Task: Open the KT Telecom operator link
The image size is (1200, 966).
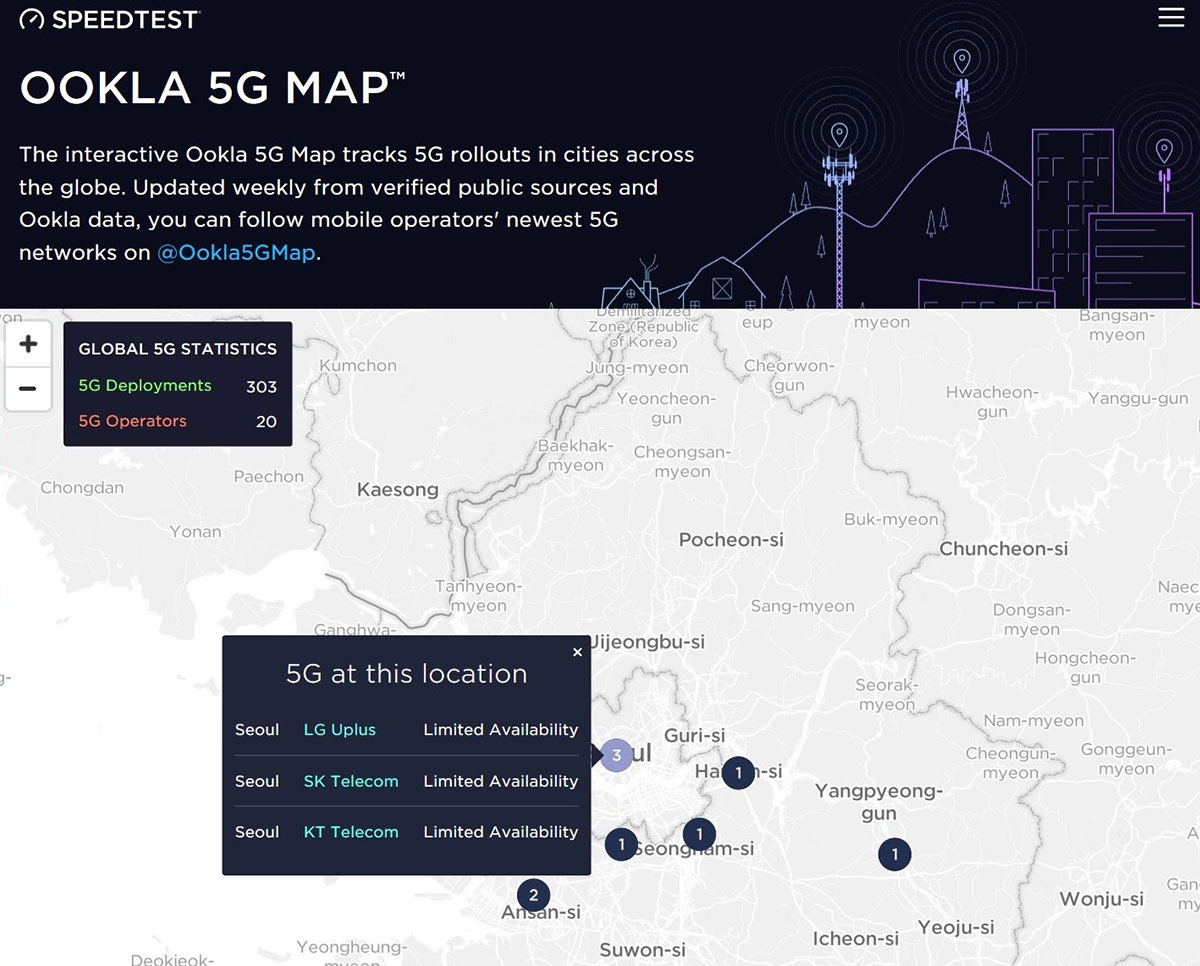Action: [x=350, y=832]
